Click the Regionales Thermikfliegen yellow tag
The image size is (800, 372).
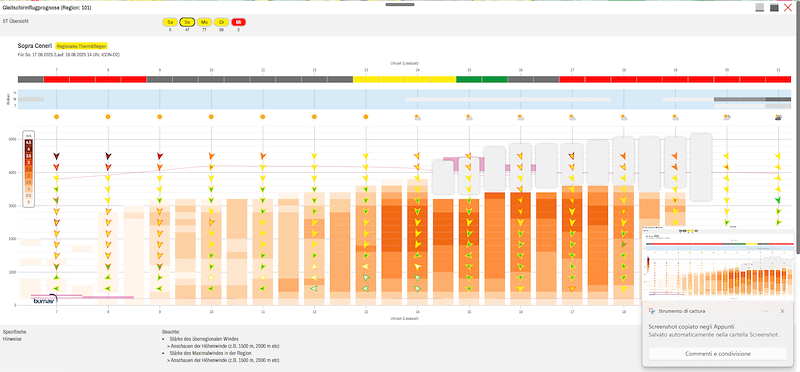(82, 45)
